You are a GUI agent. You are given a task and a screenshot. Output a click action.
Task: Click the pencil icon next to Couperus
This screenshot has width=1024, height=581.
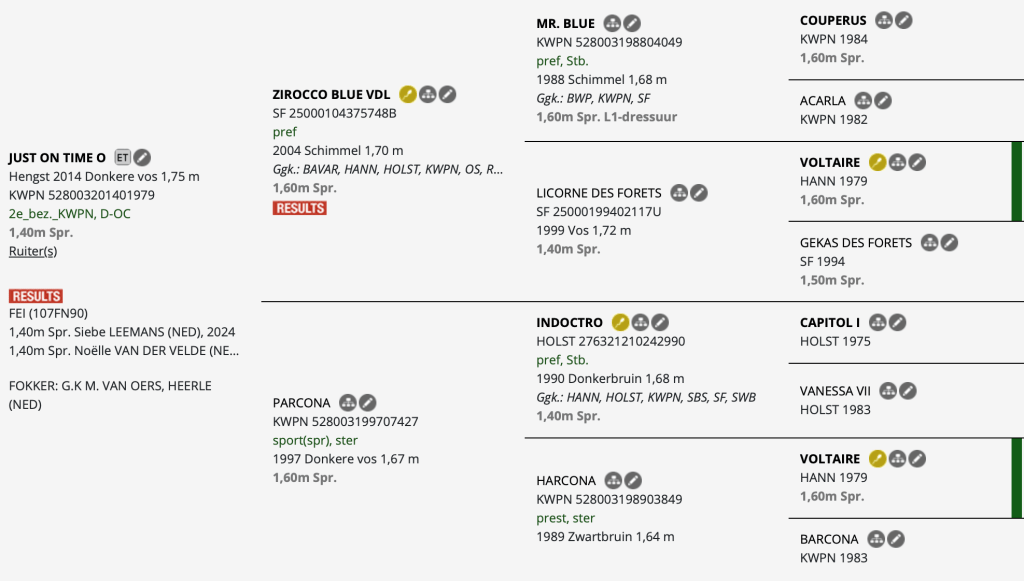tap(904, 20)
